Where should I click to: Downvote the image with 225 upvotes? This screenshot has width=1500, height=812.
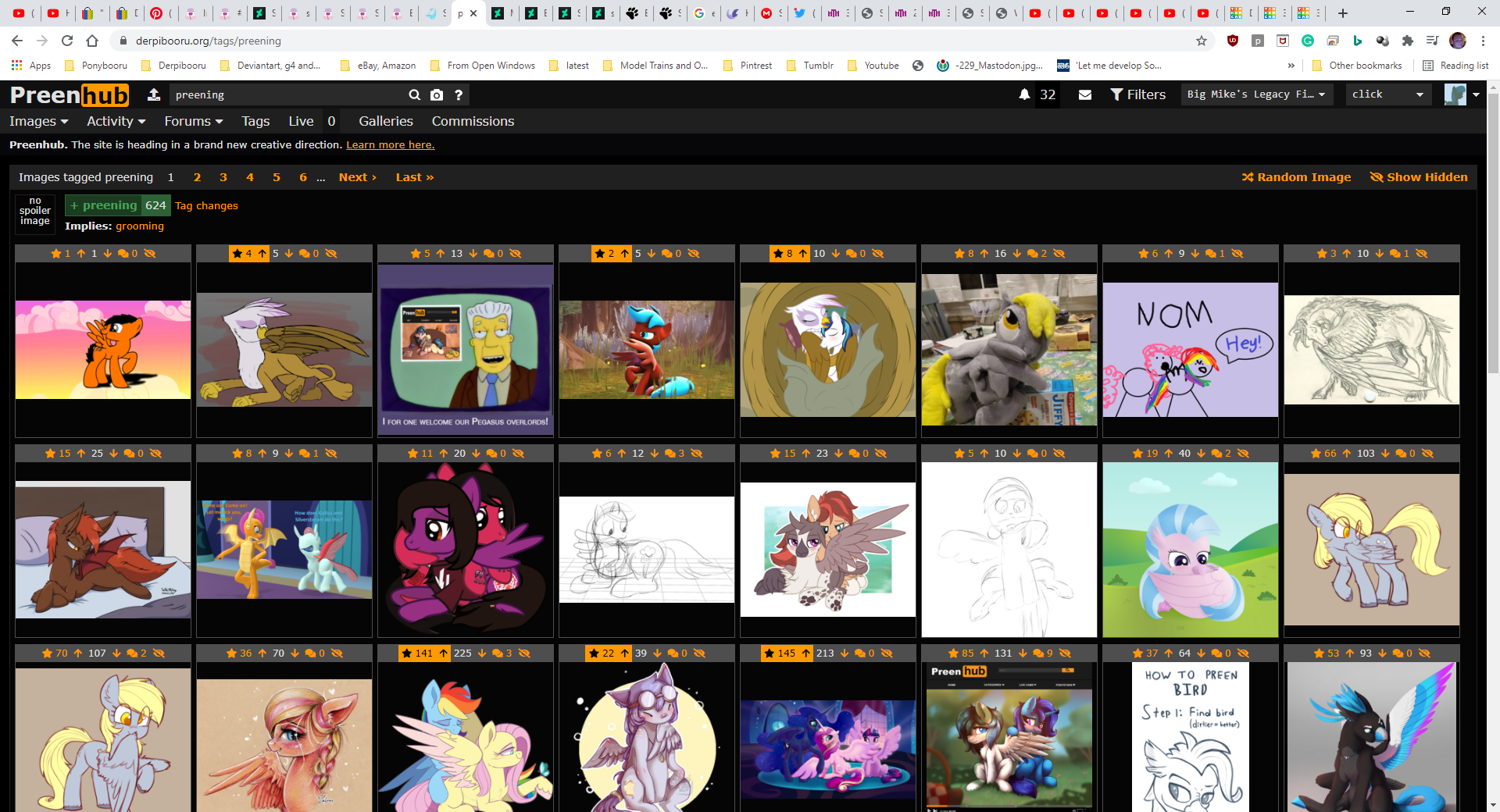click(x=482, y=654)
